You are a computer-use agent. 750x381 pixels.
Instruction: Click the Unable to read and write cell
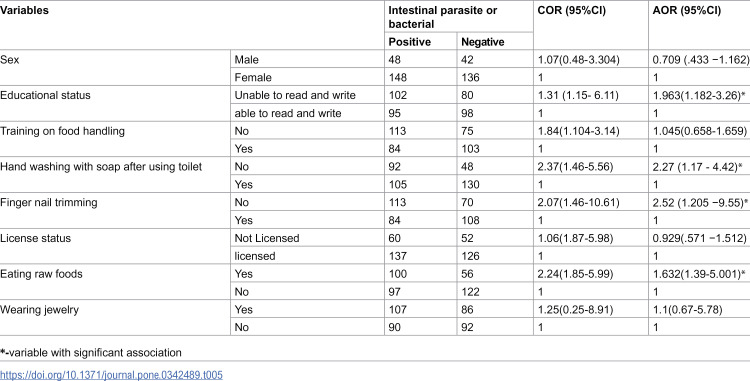(295, 95)
